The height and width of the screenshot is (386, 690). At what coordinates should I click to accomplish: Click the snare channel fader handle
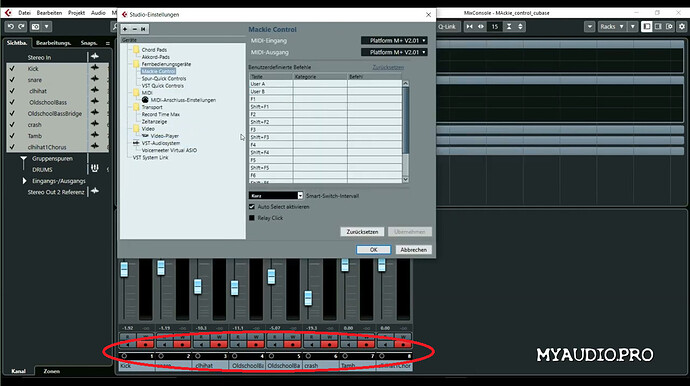(161, 267)
